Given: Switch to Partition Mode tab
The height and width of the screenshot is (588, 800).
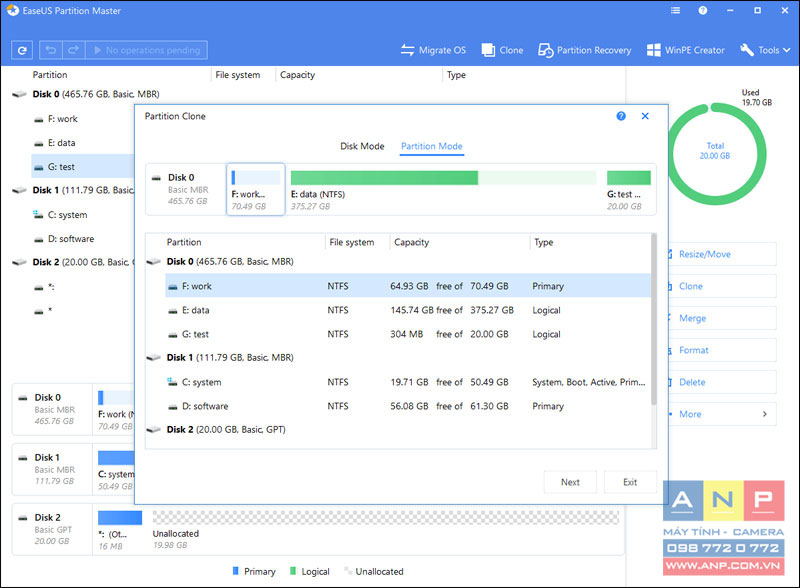Looking at the screenshot, I should [x=432, y=146].
